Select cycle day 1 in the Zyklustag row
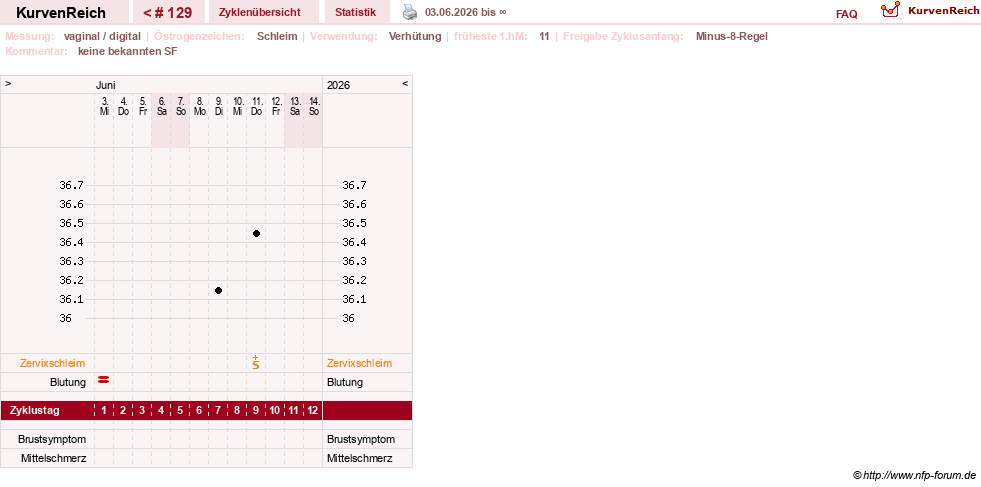The width and height of the screenshot is (981, 487). pos(104,411)
